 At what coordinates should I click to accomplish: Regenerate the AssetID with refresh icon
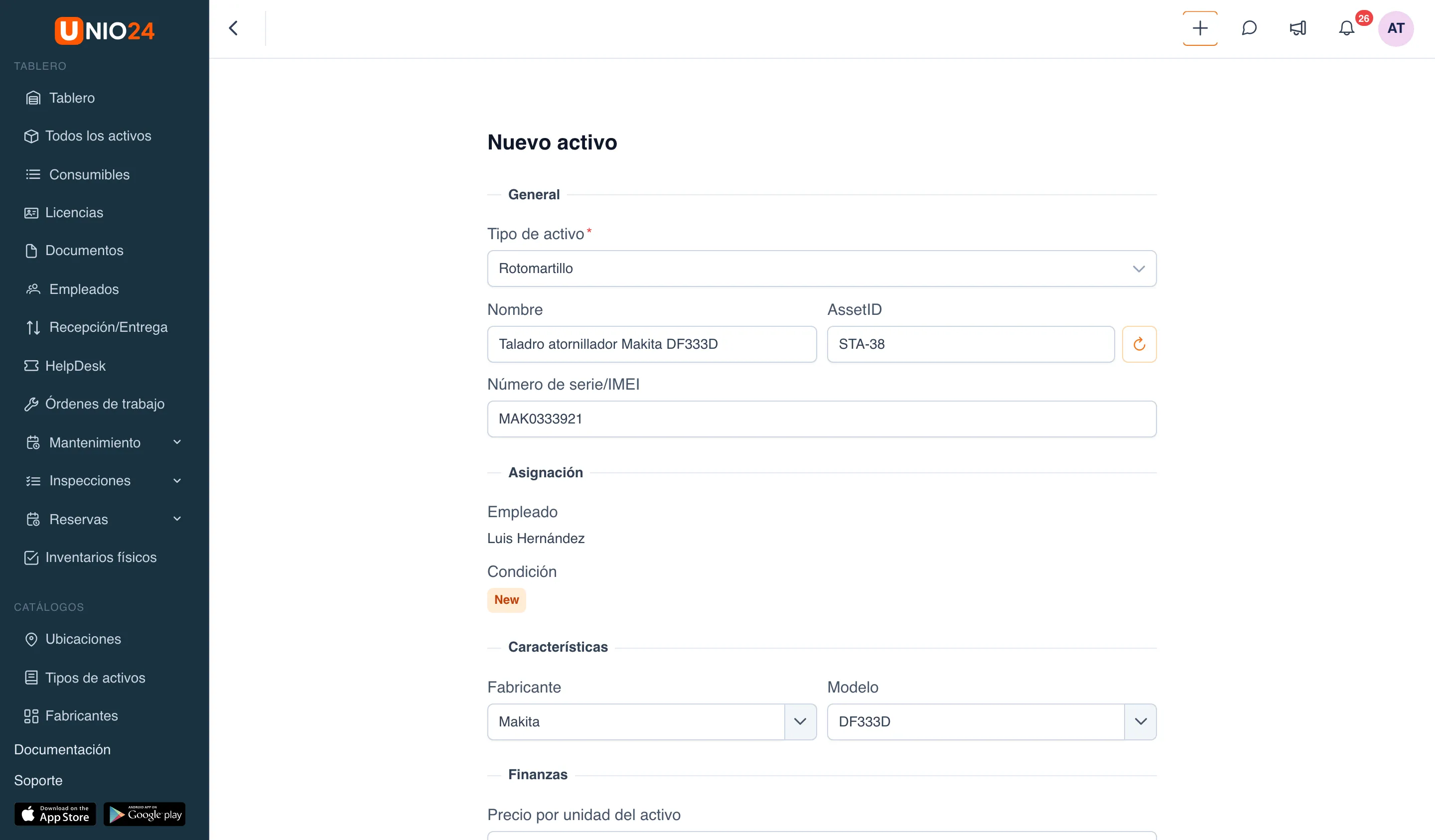1139,343
